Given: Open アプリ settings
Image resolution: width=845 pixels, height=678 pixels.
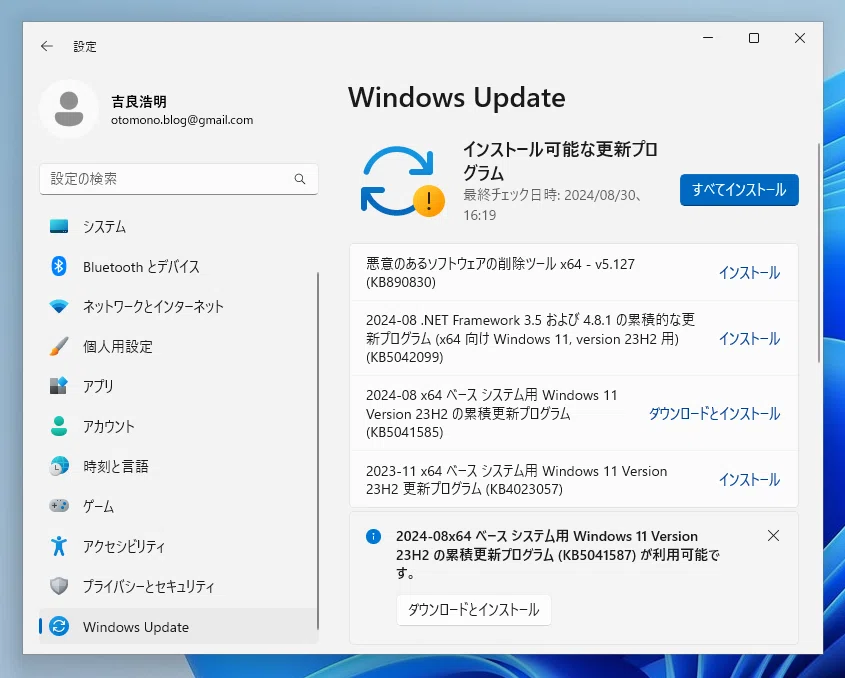Looking at the screenshot, I should pyautogui.click(x=178, y=386).
